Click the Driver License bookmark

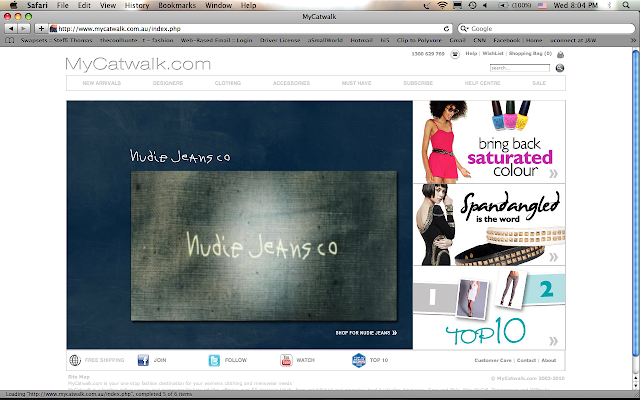click(280, 40)
